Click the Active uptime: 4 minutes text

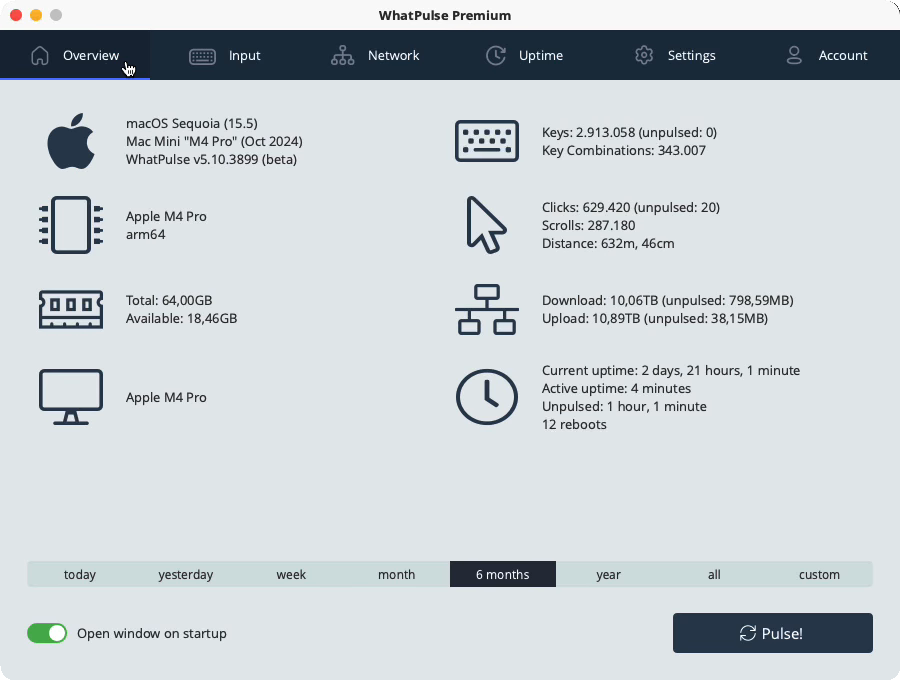click(x=616, y=388)
